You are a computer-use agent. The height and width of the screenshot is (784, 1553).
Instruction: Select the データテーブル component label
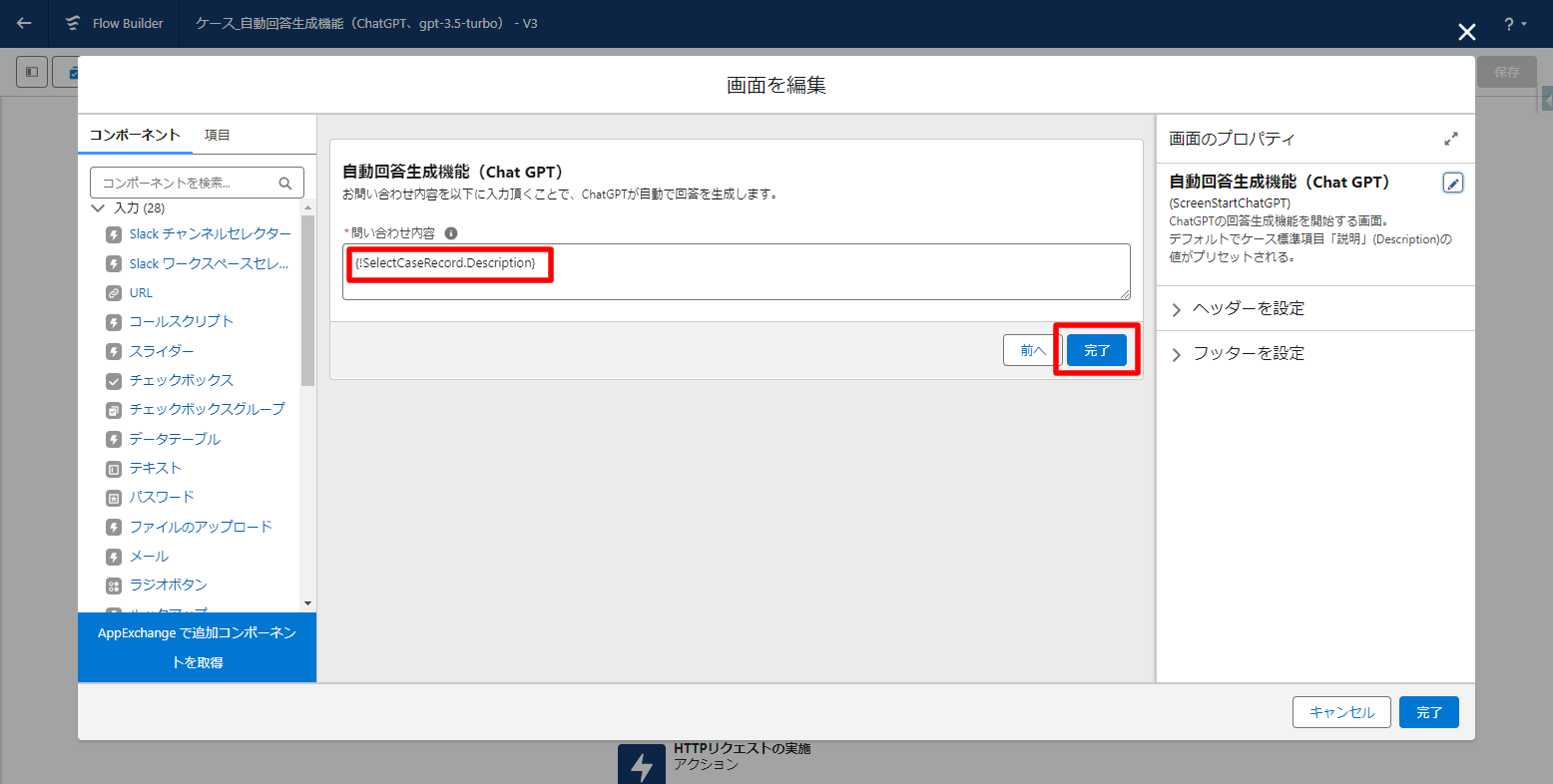click(x=175, y=439)
